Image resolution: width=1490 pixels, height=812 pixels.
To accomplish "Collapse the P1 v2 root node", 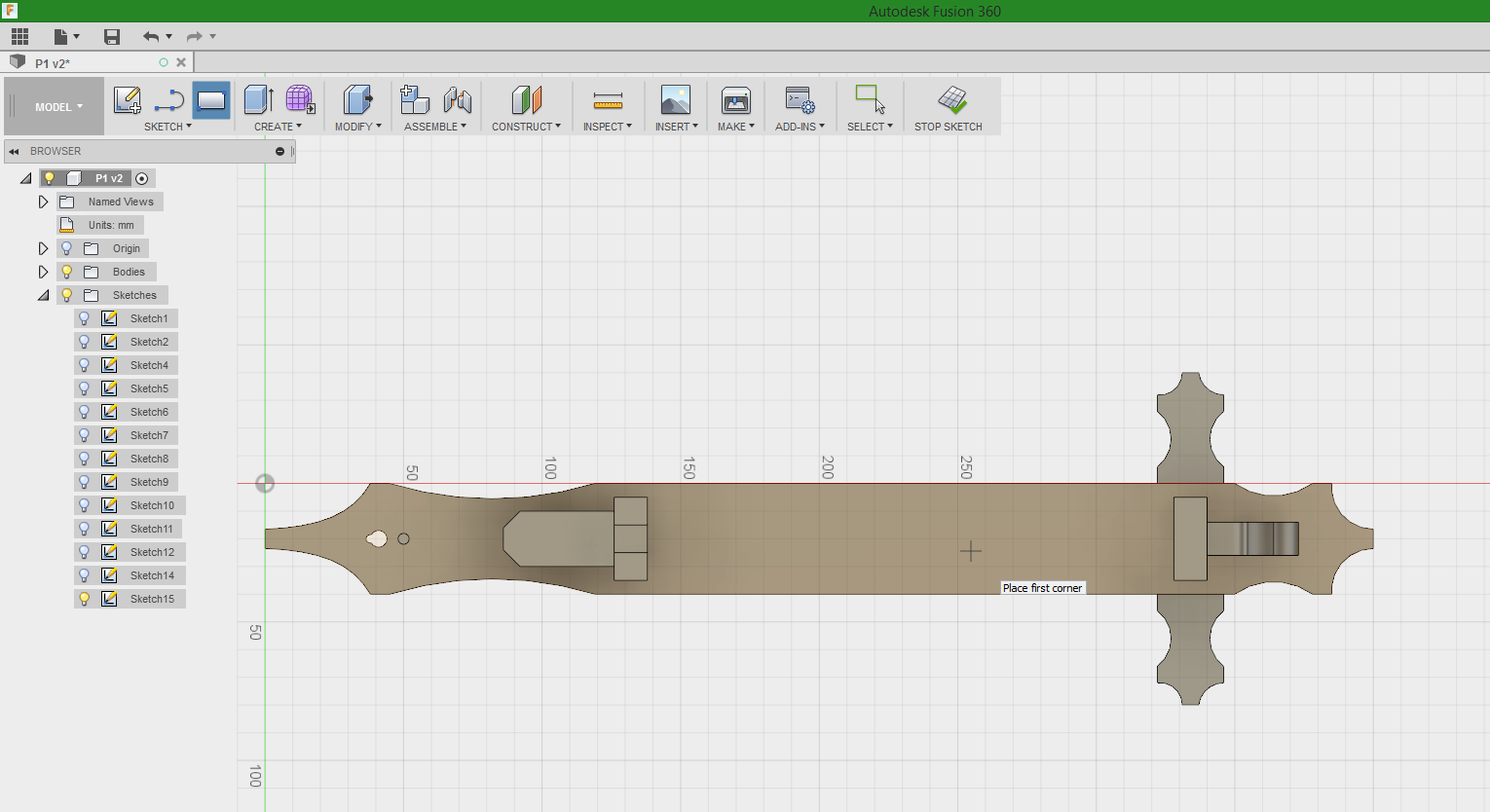I will coord(26,178).
